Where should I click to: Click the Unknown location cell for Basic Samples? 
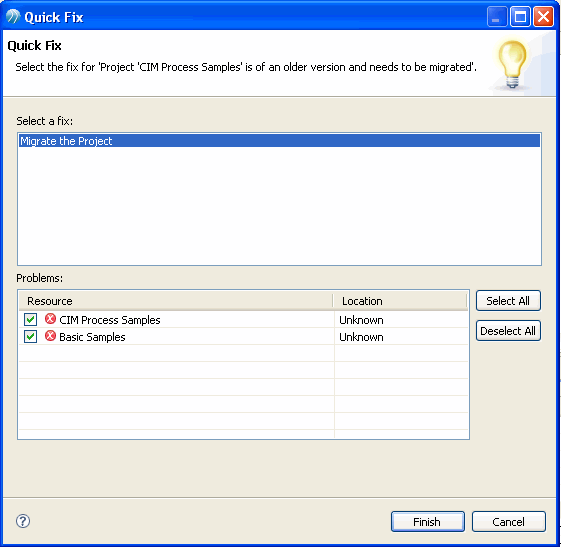click(361, 337)
